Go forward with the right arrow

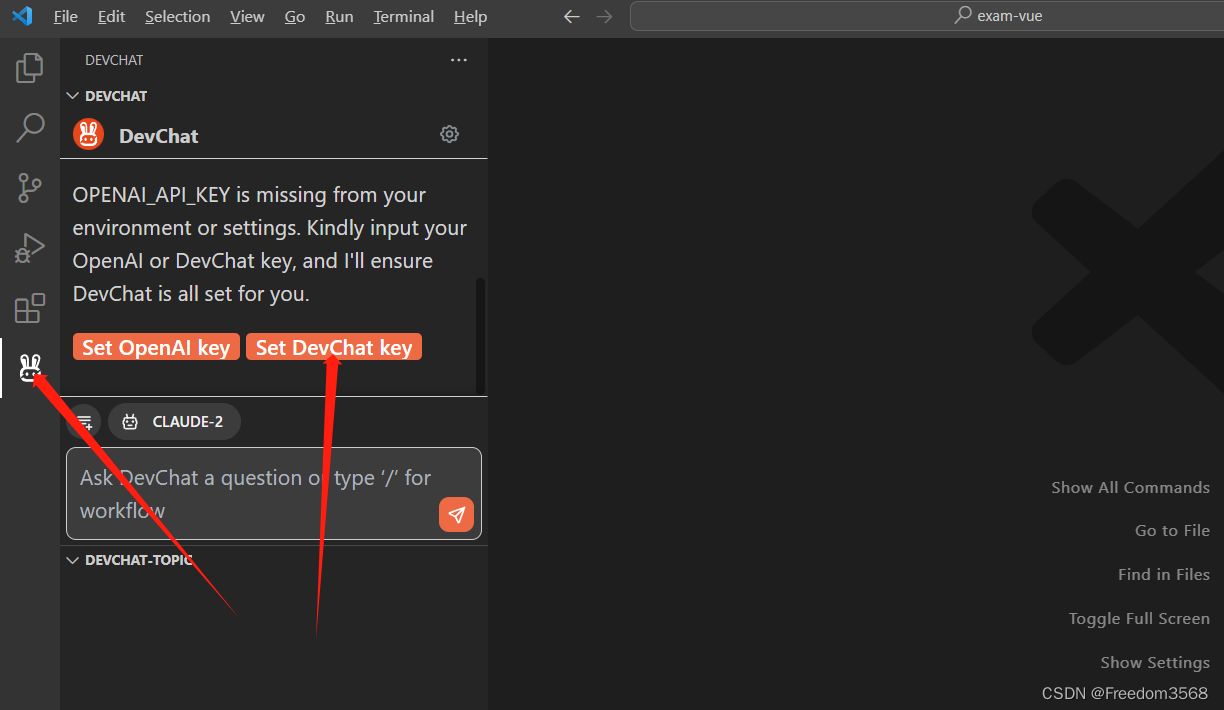click(x=604, y=16)
